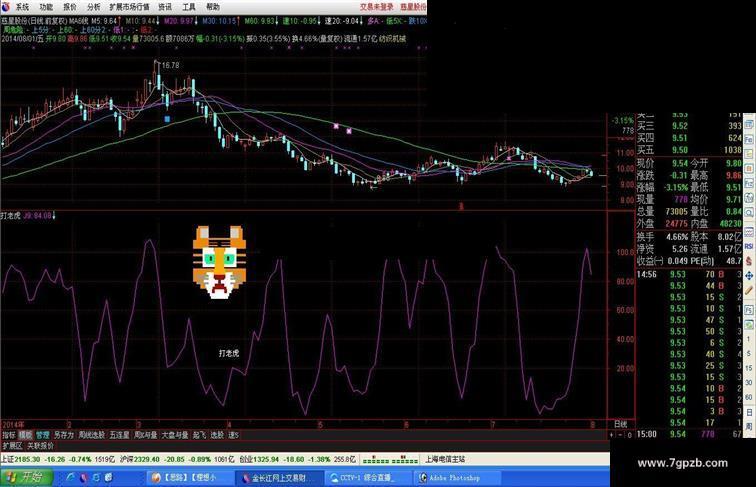Select the 周线选股 tab
The height and width of the screenshot is (487, 756).
pos(92,435)
